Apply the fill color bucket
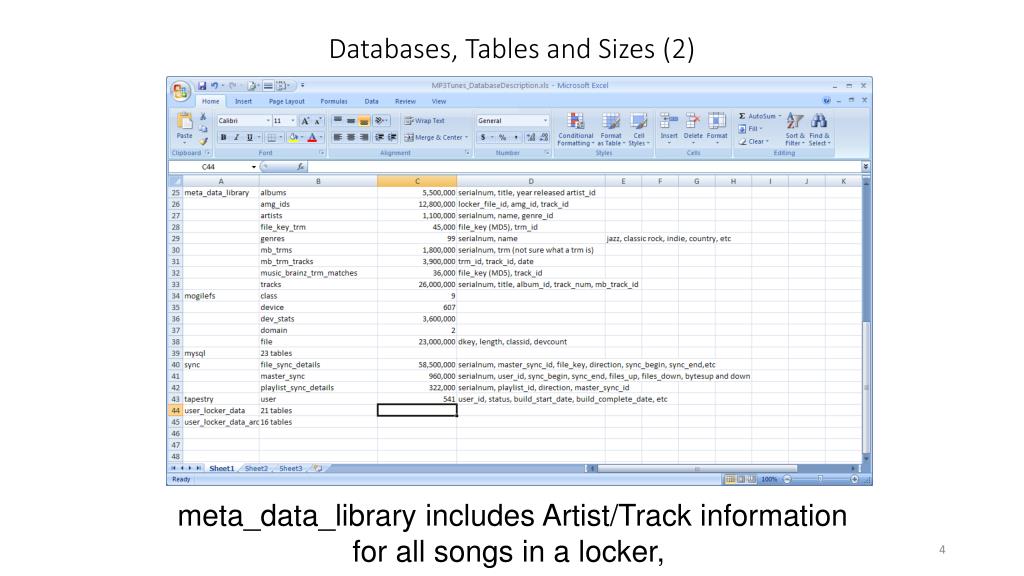 point(293,137)
